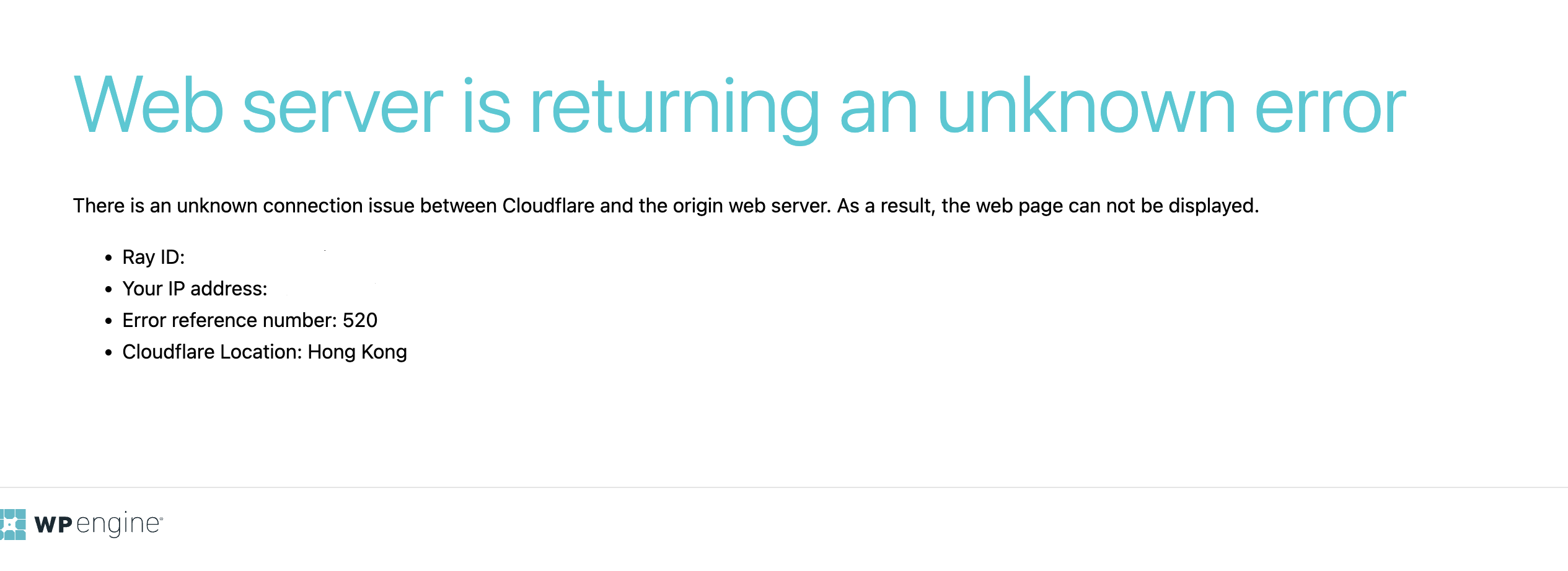The image size is (1568, 571).
Task: Click the bullet before Your IP address
Action: click(x=108, y=289)
